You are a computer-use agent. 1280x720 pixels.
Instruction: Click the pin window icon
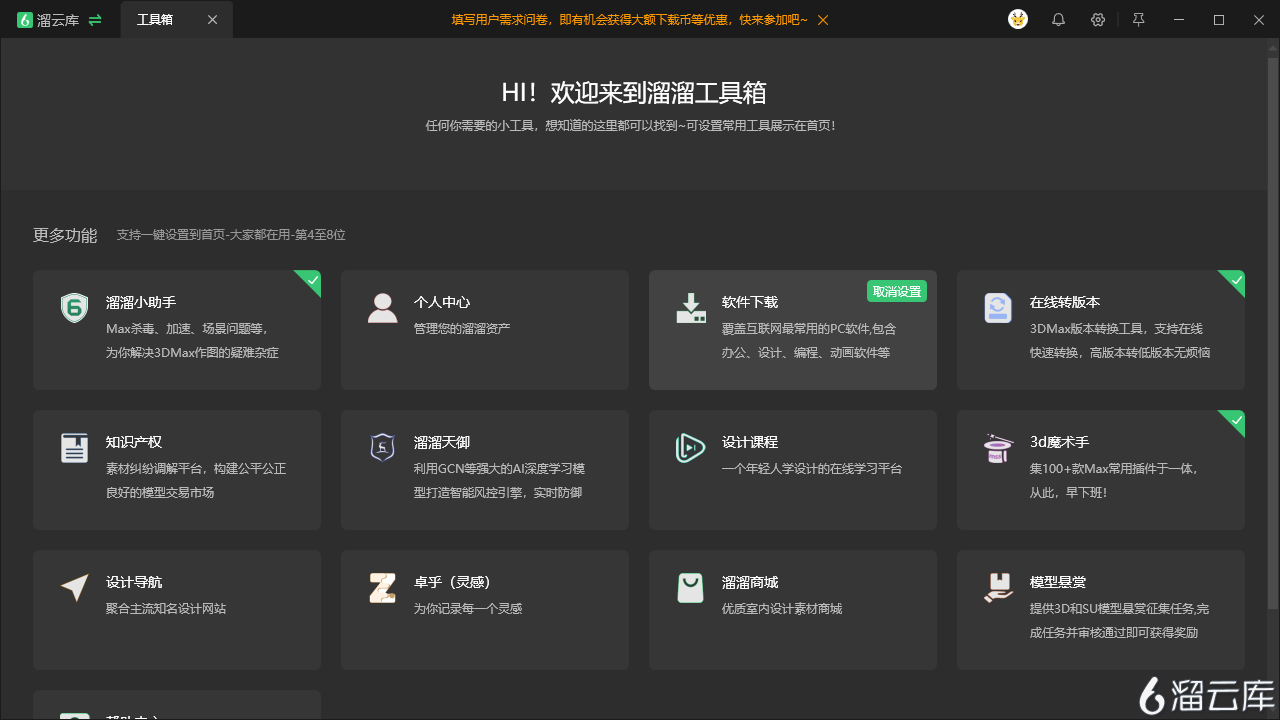(1138, 19)
